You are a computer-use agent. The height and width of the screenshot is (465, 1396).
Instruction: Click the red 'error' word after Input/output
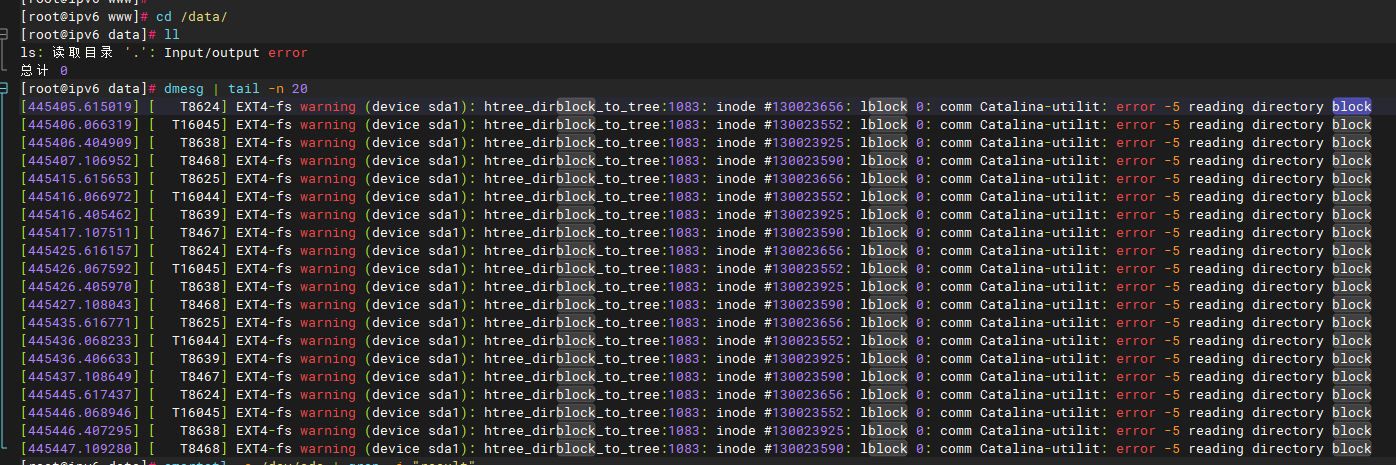click(287, 53)
